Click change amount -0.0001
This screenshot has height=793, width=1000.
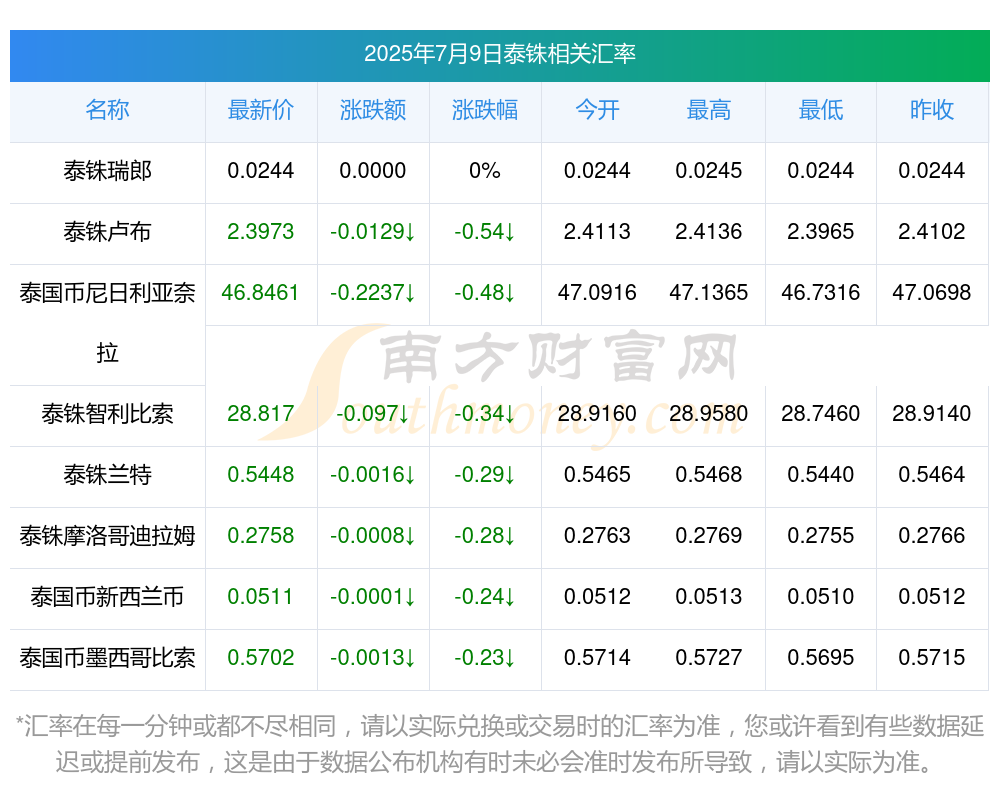[x=372, y=597]
